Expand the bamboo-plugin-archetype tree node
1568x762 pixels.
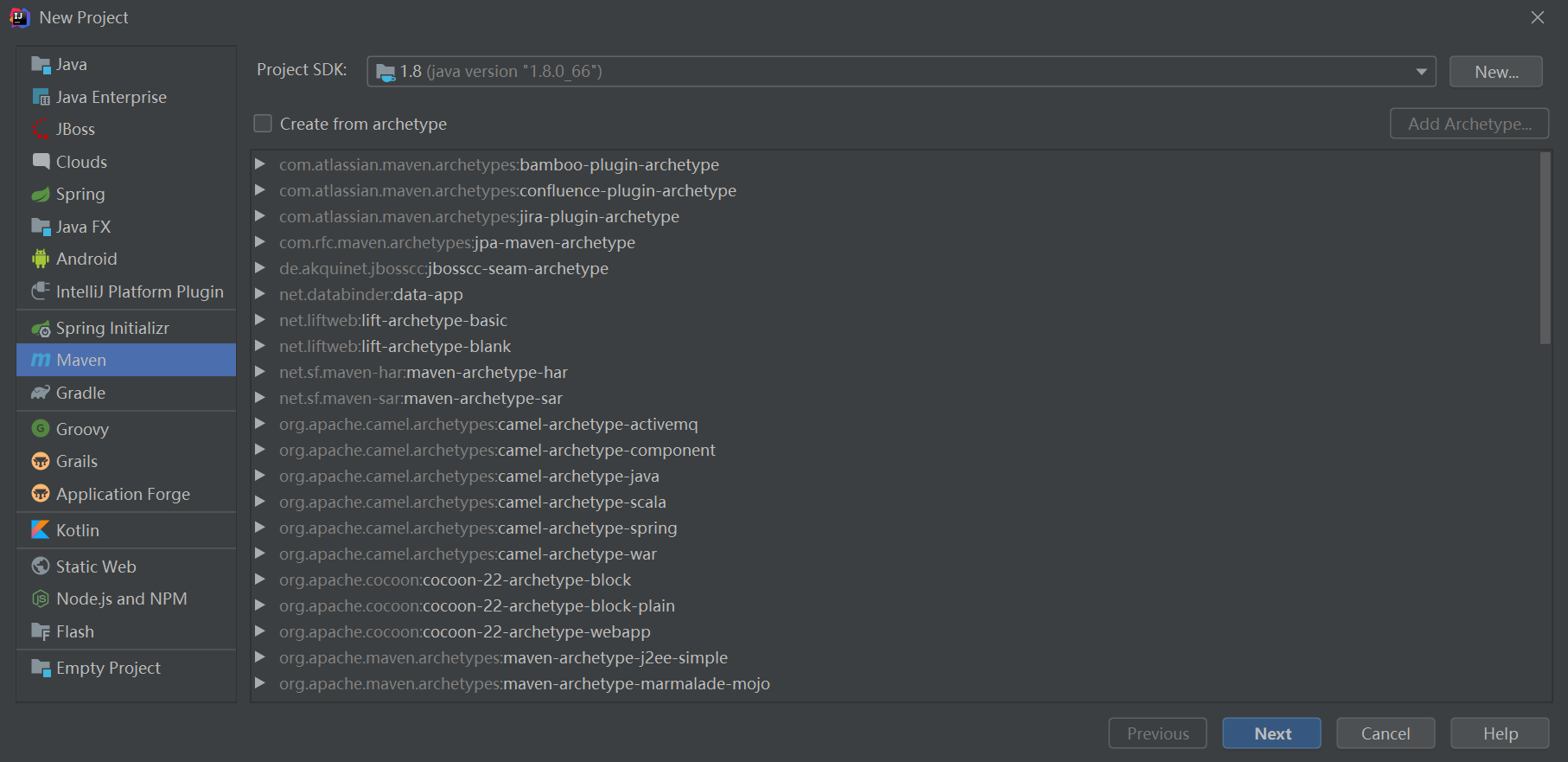pos(259,164)
